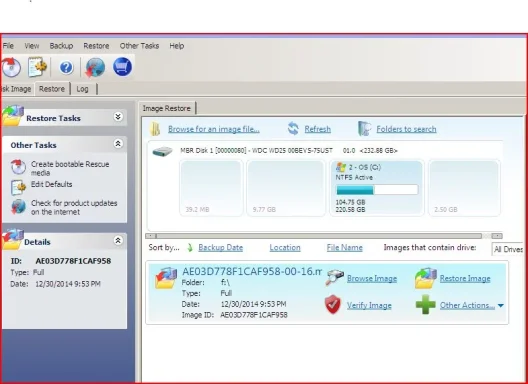Open the Backup menu
This screenshot has height=384, width=528.
(x=61, y=46)
